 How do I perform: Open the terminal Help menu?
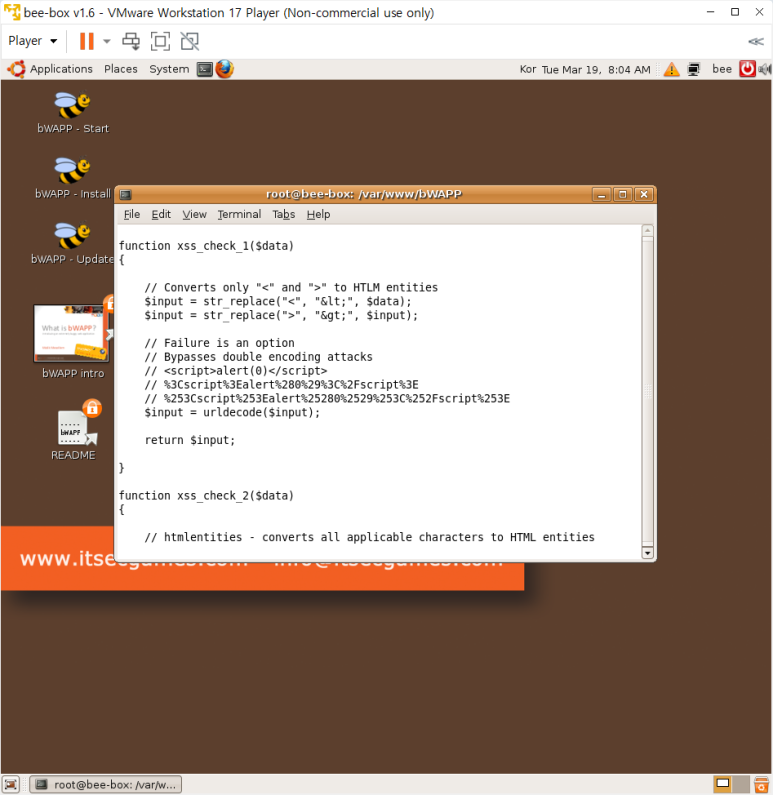[x=318, y=214]
